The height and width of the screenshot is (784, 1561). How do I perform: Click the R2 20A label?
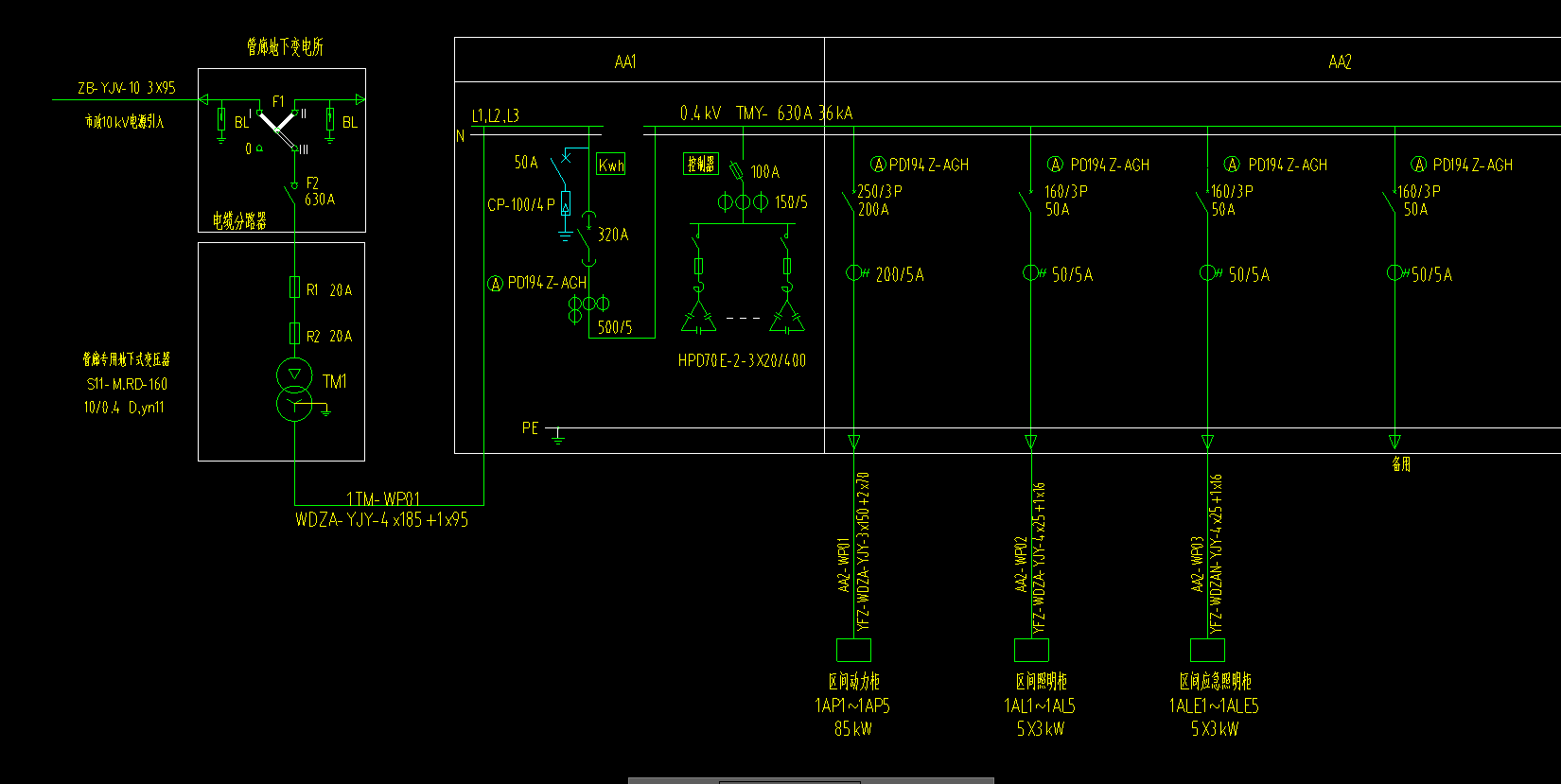pos(329,336)
